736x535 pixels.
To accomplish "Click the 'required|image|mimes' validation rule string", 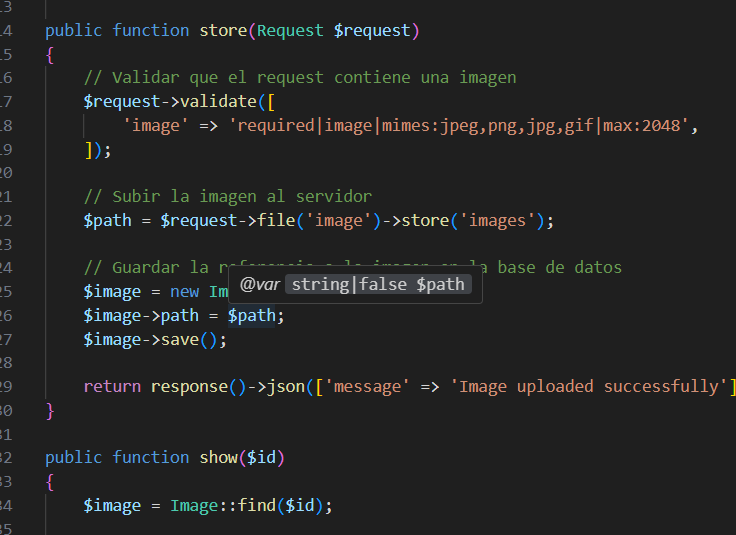I will (462, 126).
